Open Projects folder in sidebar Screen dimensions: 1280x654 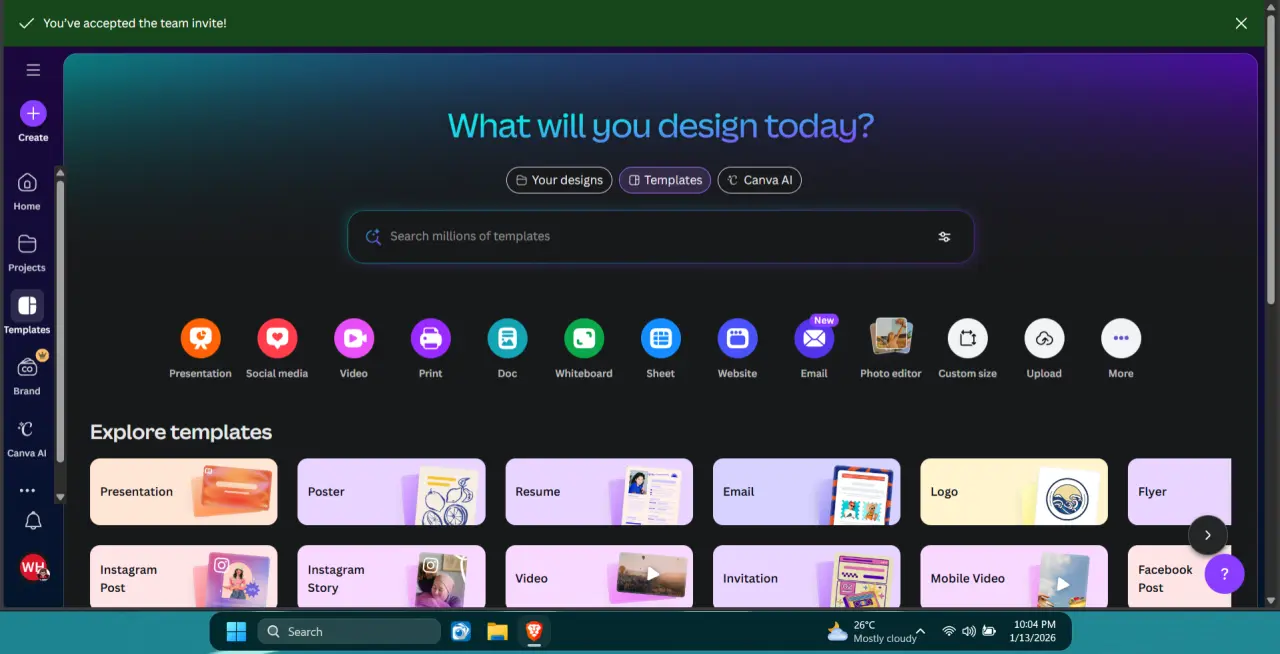click(27, 253)
